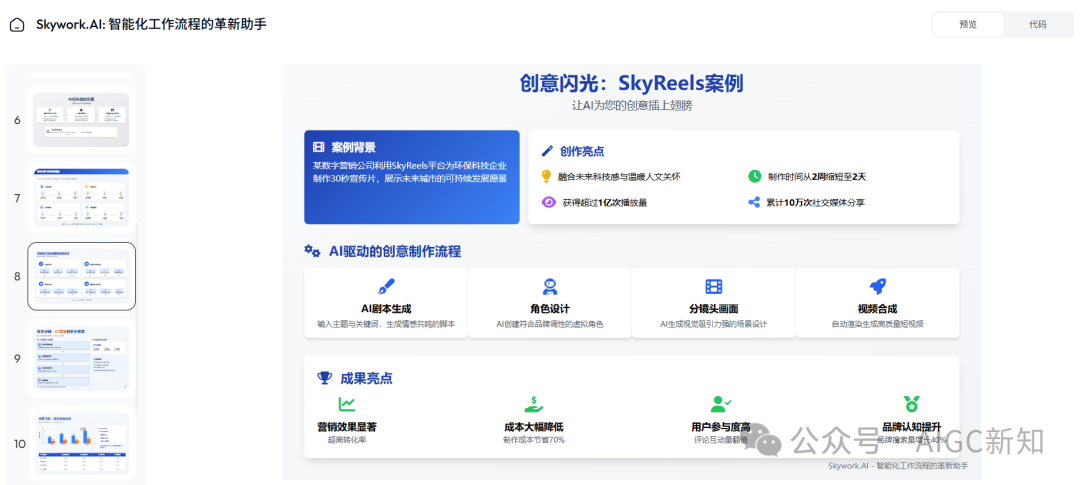Click the hand with dollar icon
The height and width of the screenshot is (485, 1080).
(x=533, y=404)
